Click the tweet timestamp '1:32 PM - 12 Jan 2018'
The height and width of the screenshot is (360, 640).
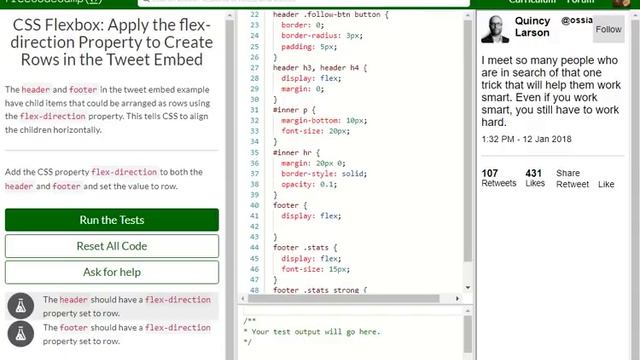point(526,139)
